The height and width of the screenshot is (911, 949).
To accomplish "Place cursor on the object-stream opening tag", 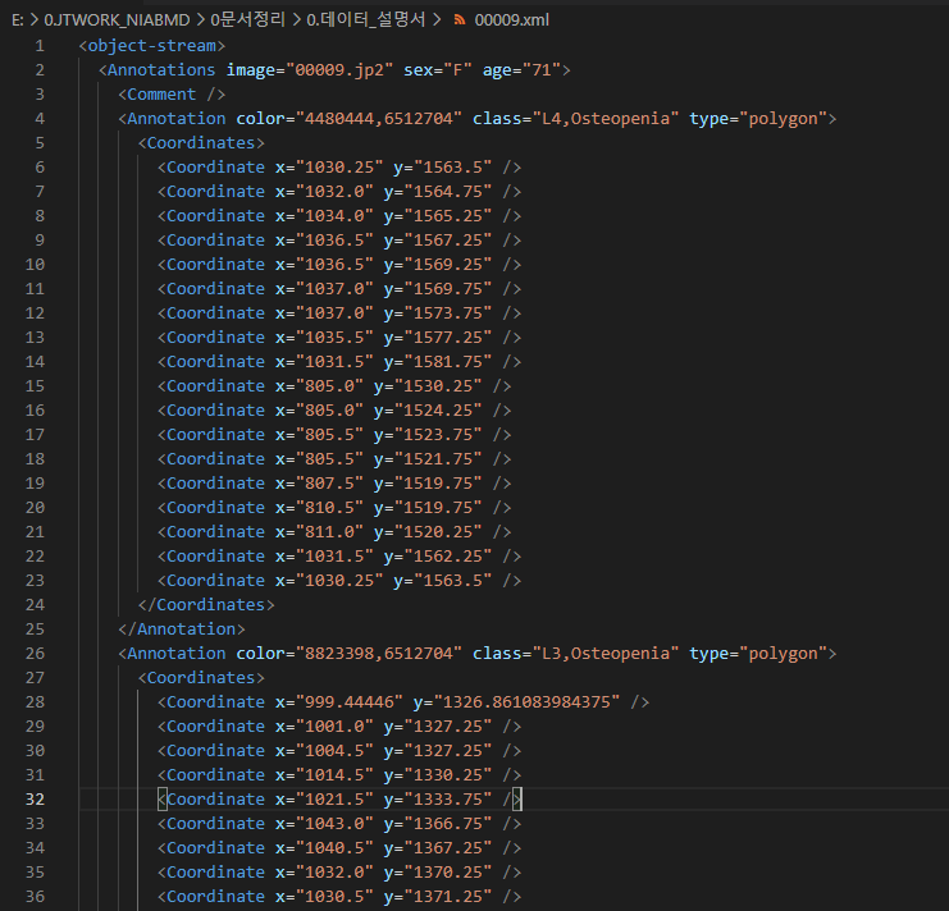I will [x=152, y=46].
